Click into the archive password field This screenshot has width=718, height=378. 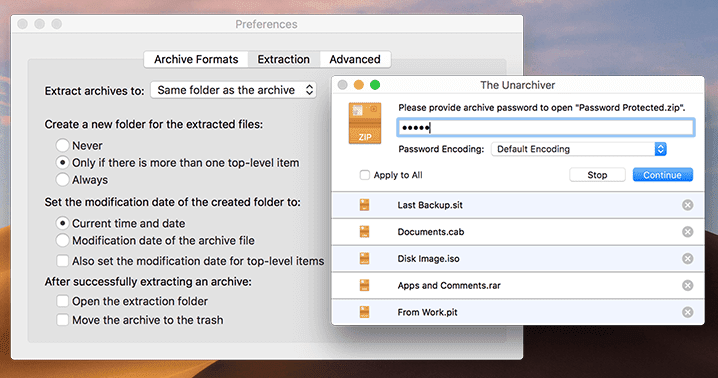[x=545, y=127]
